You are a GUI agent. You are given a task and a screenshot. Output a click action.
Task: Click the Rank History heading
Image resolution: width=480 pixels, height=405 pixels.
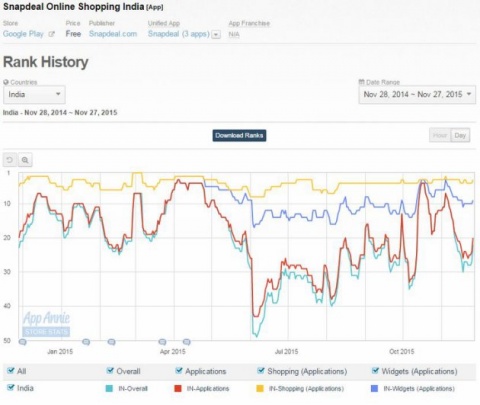click(x=46, y=62)
